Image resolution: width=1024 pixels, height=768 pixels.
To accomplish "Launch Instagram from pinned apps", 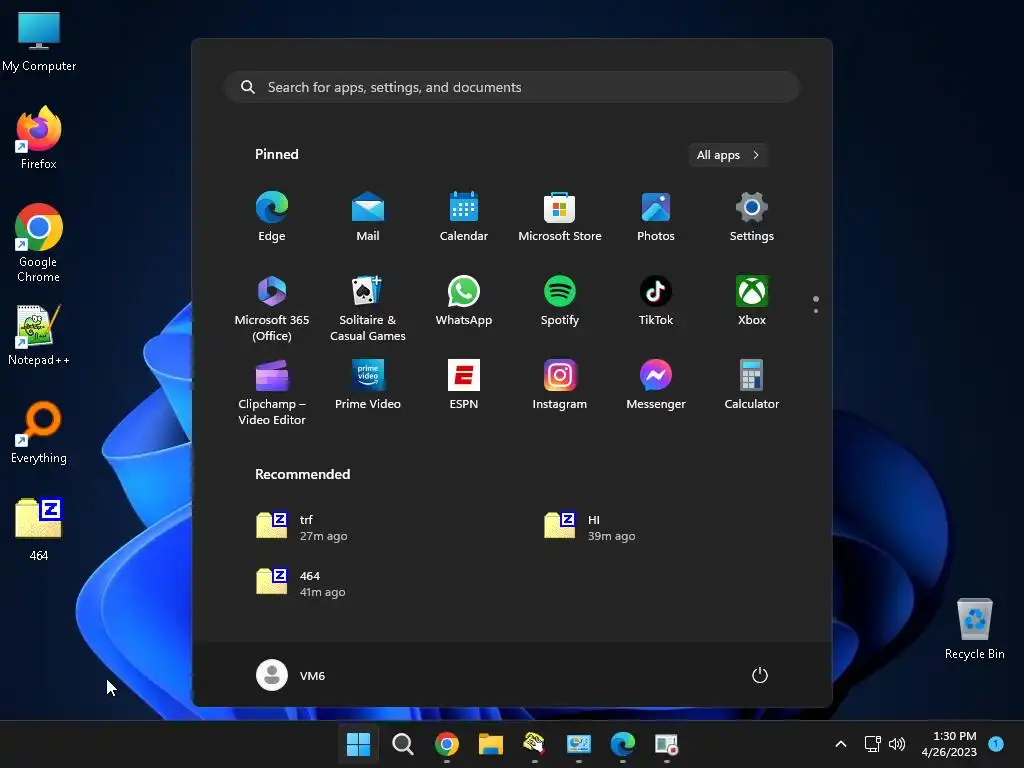I will click(x=560, y=385).
